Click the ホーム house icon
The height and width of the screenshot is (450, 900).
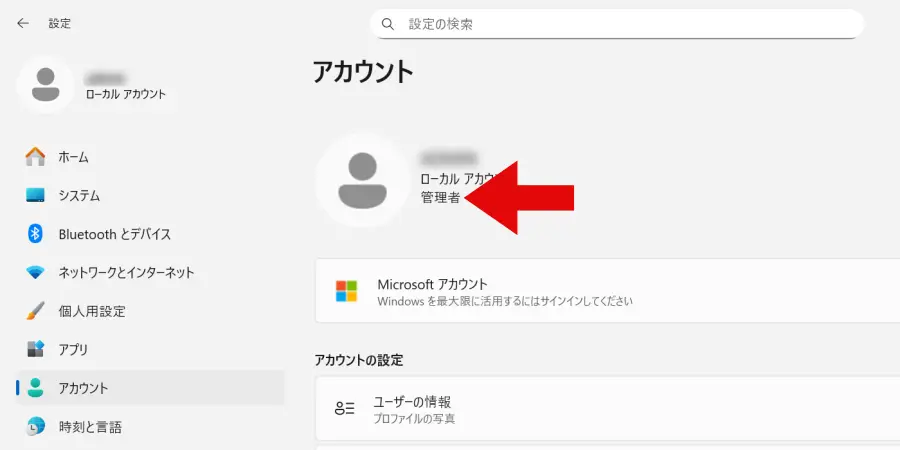point(35,157)
